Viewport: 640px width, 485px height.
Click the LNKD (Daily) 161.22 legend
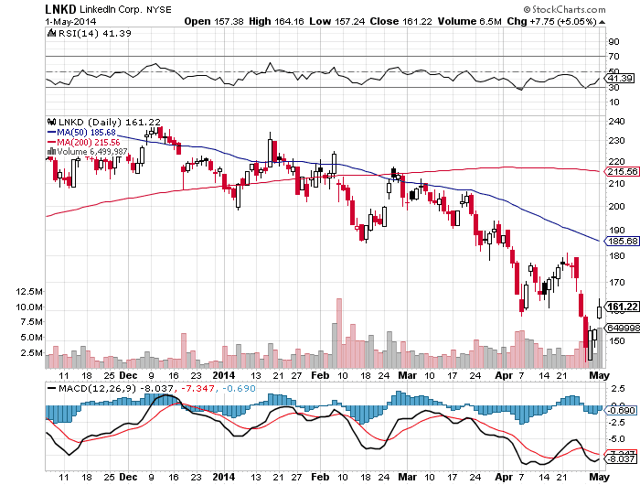pos(109,122)
